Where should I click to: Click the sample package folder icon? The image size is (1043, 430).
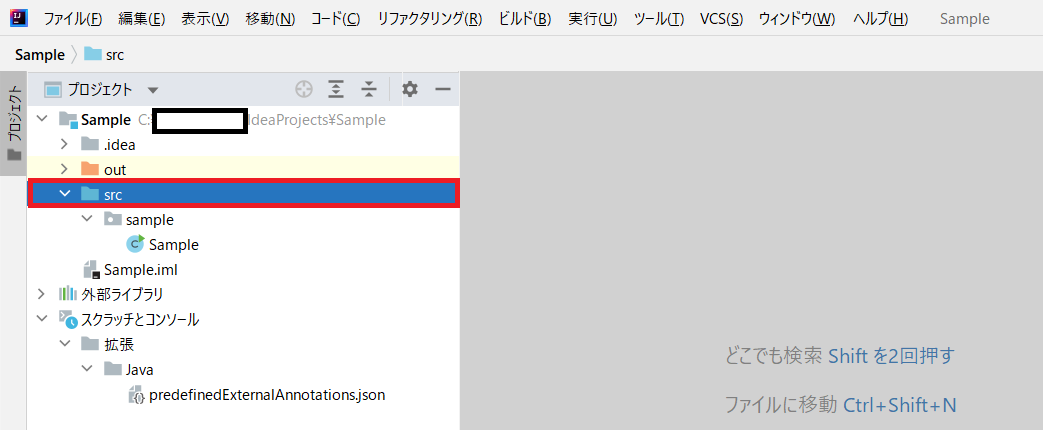point(112,219)
